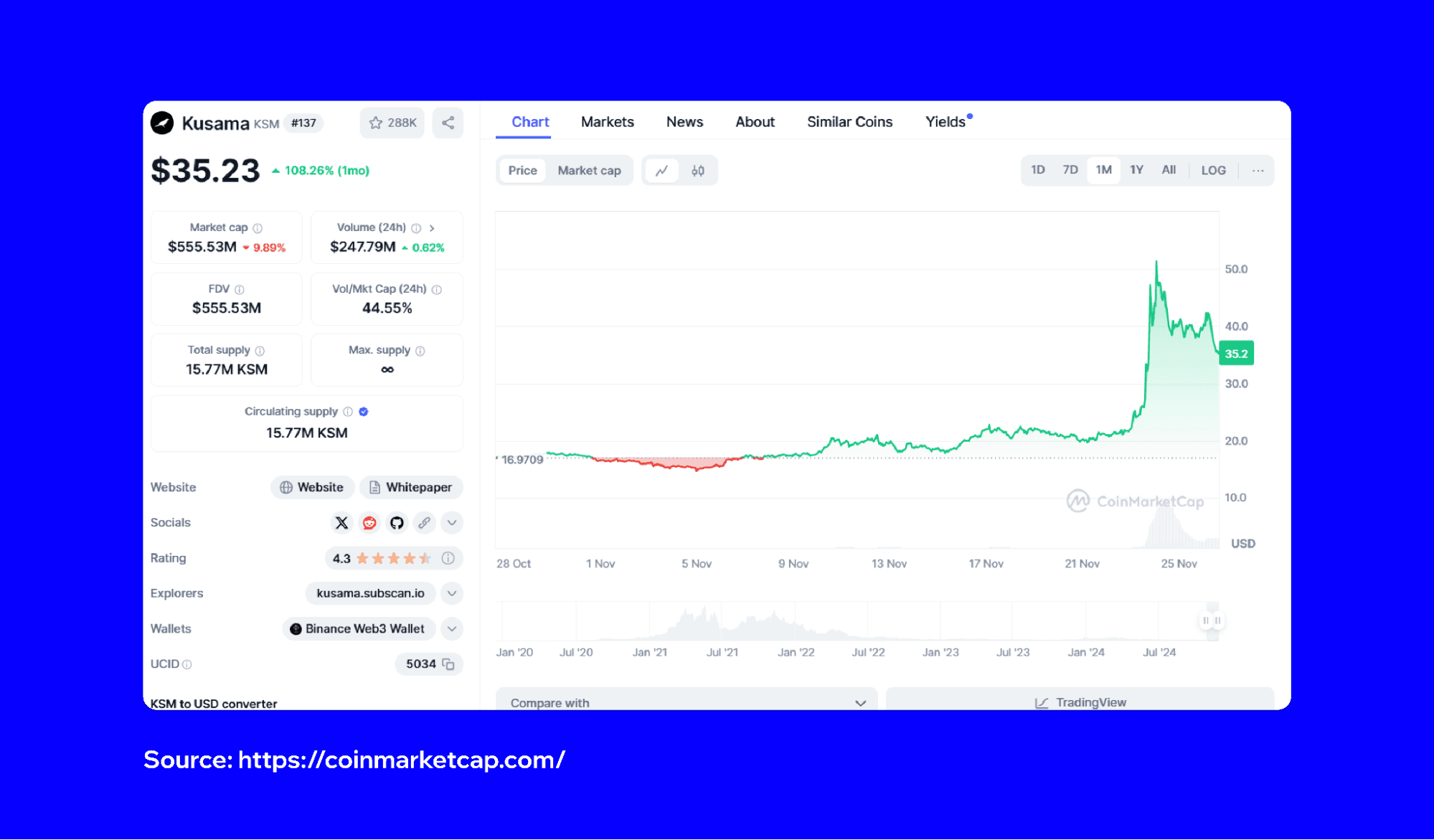Click the Kusama coin logo icon

pos(162,123)
